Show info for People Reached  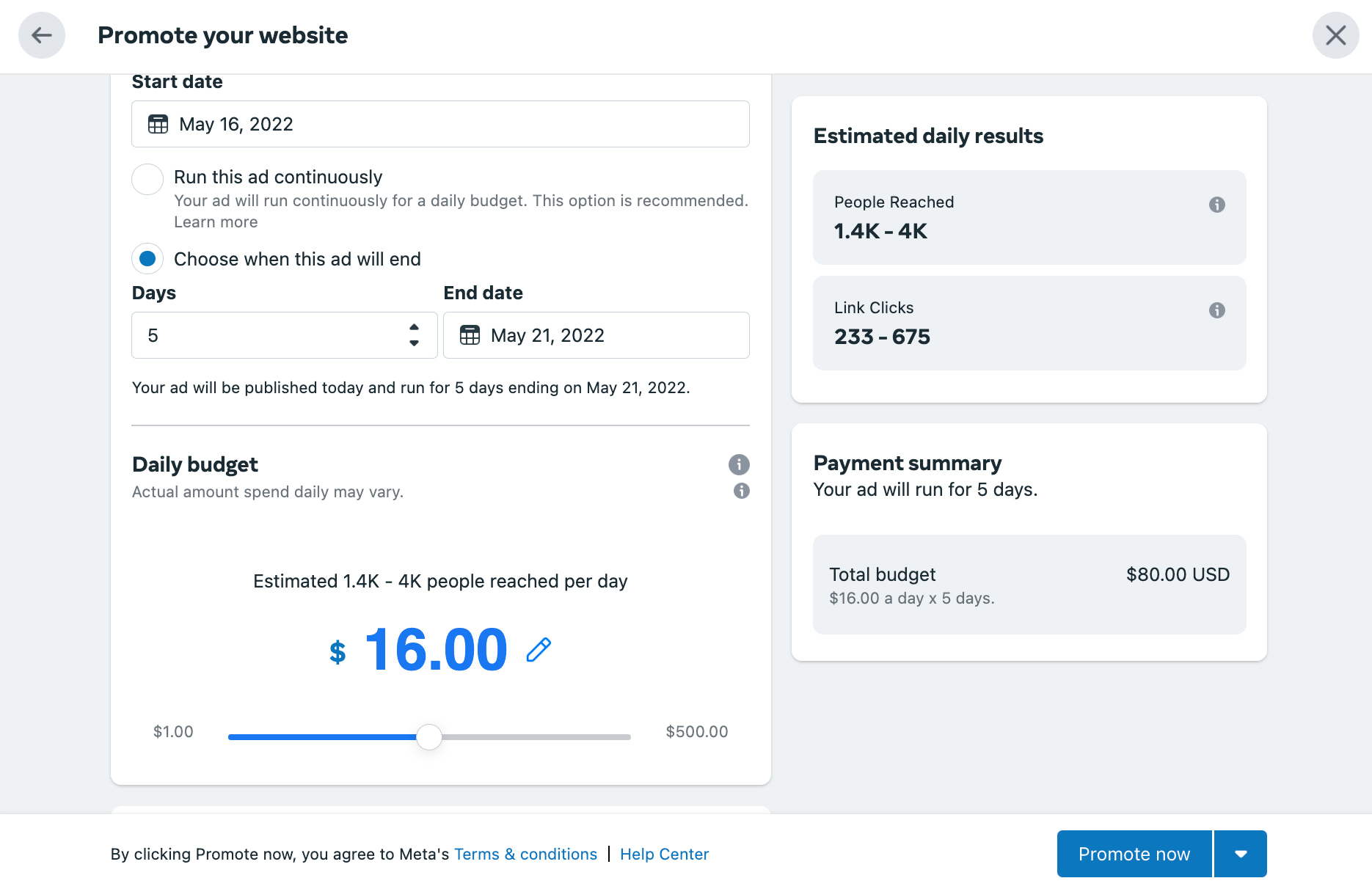tap(1216, 205)
